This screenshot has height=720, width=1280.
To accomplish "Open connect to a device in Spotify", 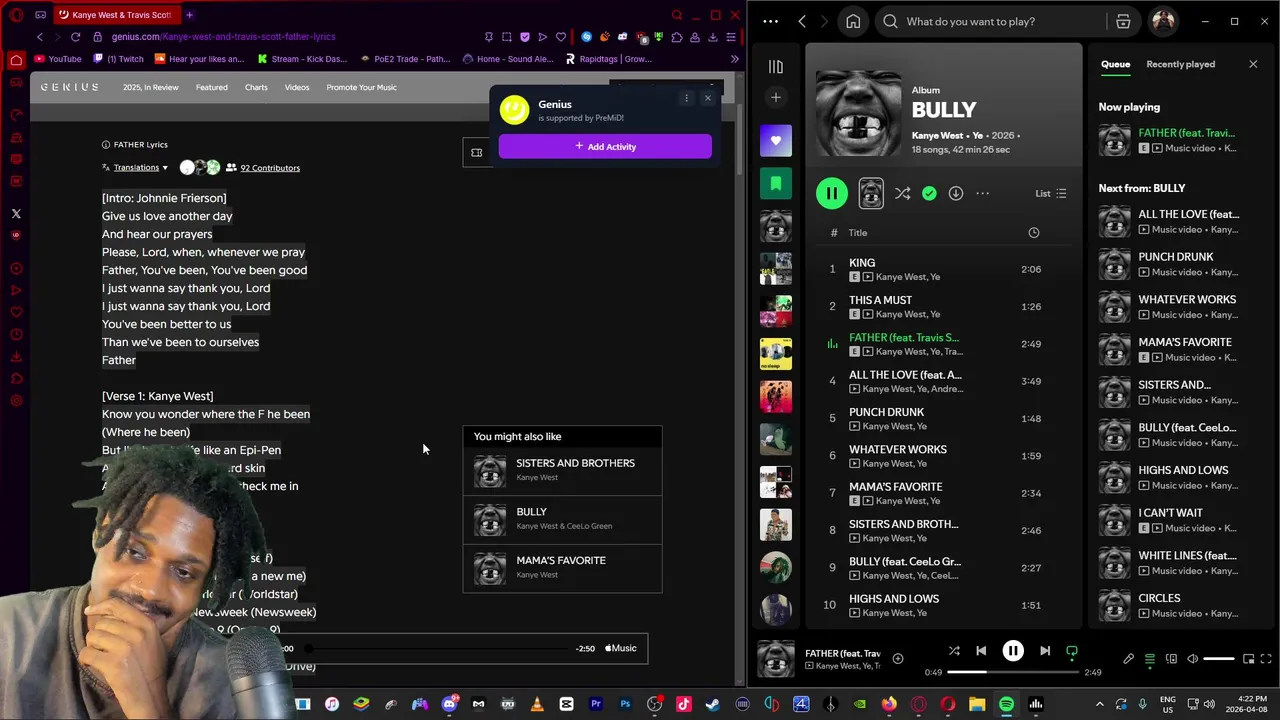I will click(x=1171, y=659).
